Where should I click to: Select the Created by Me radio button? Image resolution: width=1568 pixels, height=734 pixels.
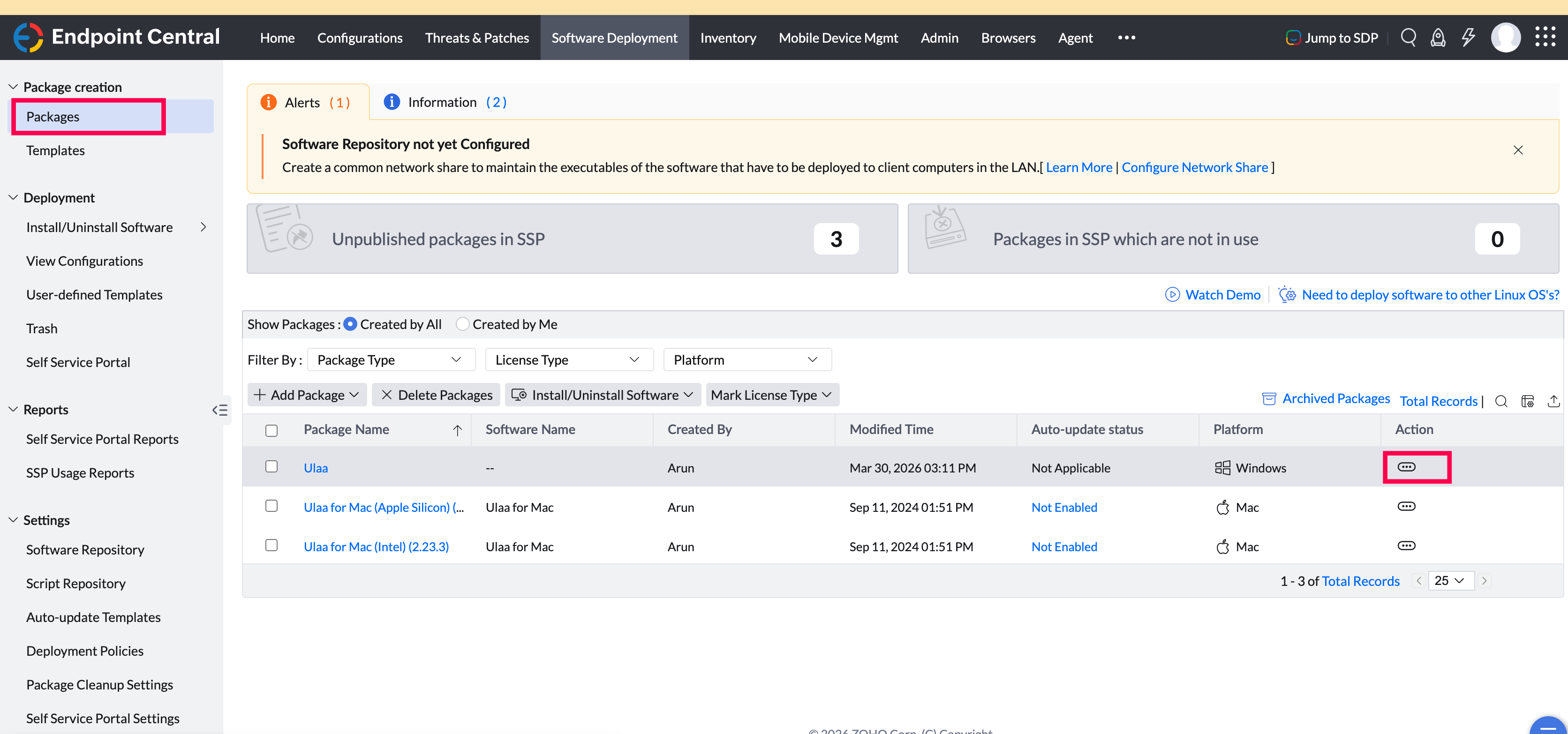pyautogui.click(x=463, y=324)
